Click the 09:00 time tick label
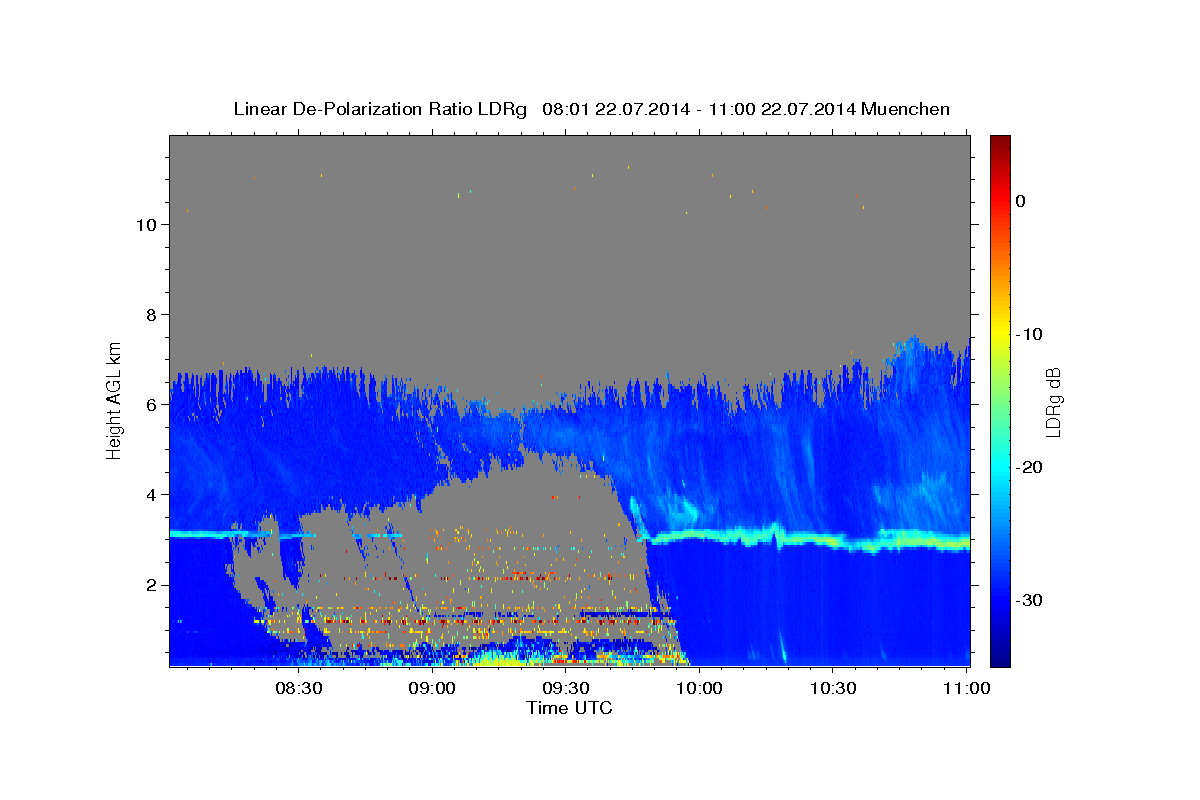Image resolution: width=1200 pixels, height=800 pixels. point(432,688)
